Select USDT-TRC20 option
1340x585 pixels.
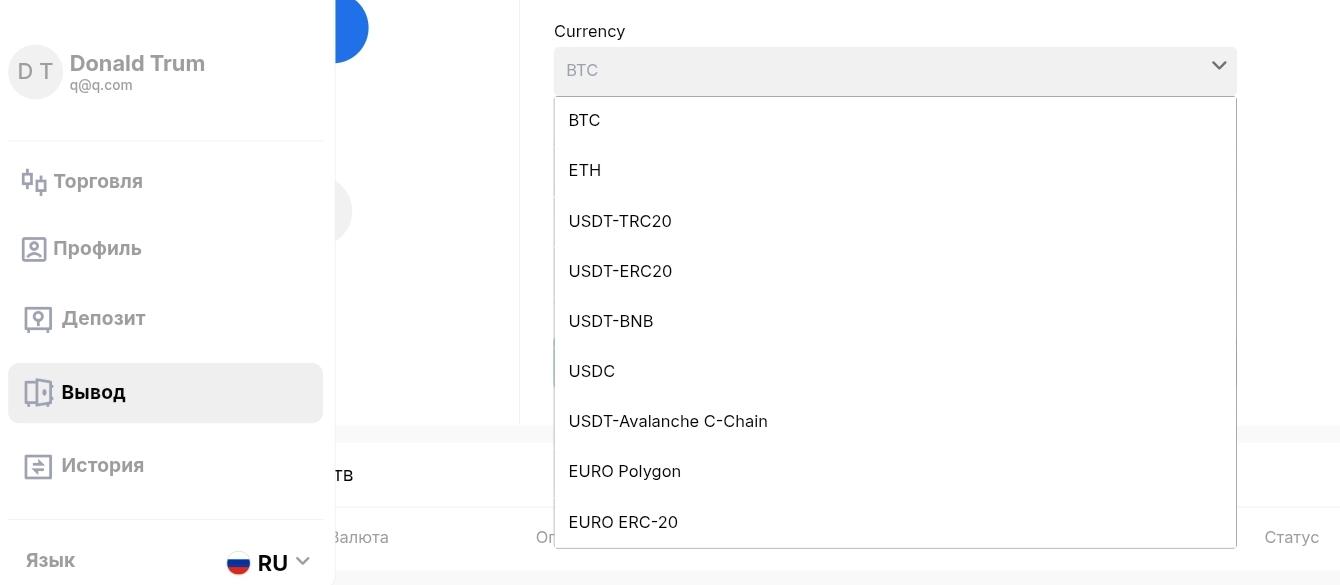[x=895, y=221]
